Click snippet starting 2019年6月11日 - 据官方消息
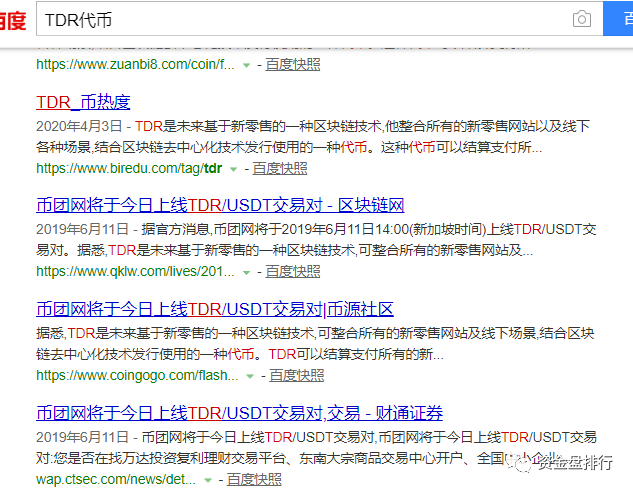Viewport: 633px width, 491px height. click(x=316, y=240)
